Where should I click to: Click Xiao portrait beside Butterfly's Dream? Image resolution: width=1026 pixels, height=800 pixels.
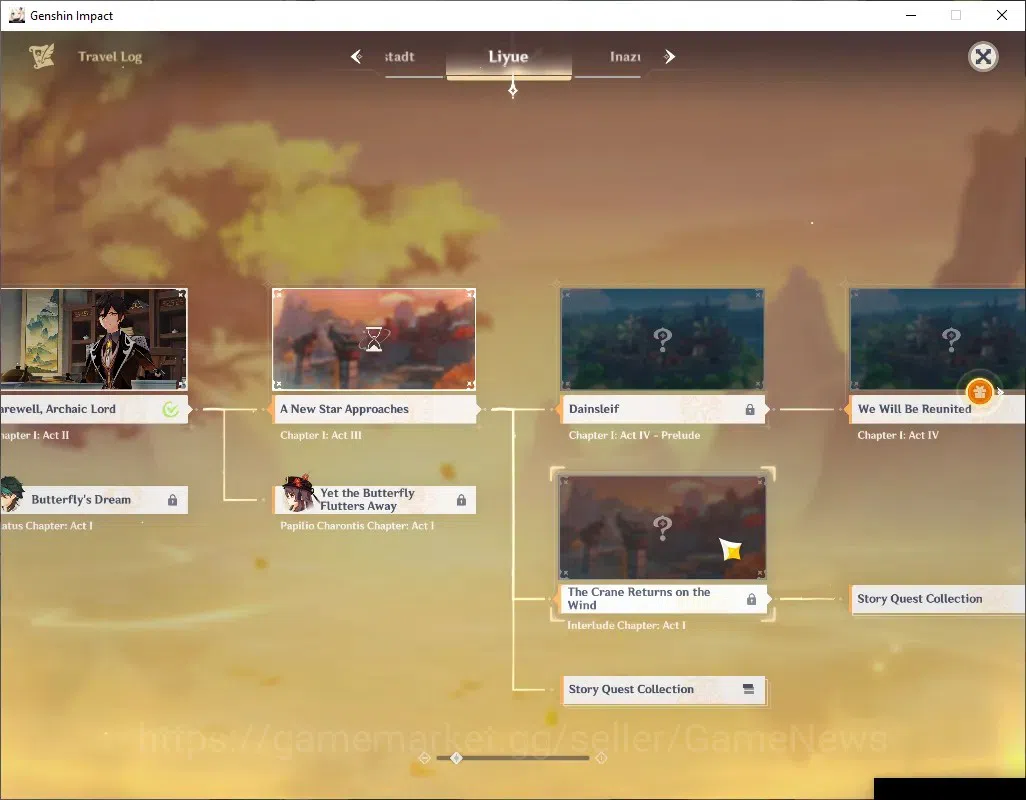(11, 494)
